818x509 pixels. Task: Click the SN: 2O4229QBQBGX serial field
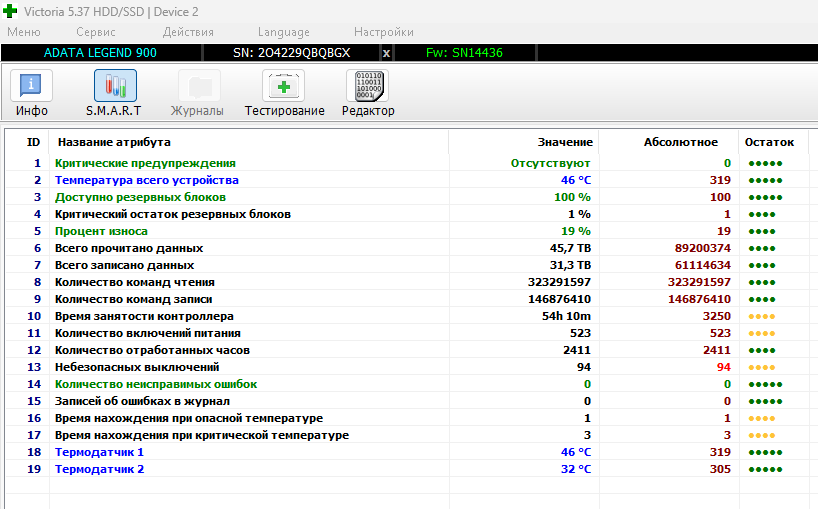click(292, 53)
